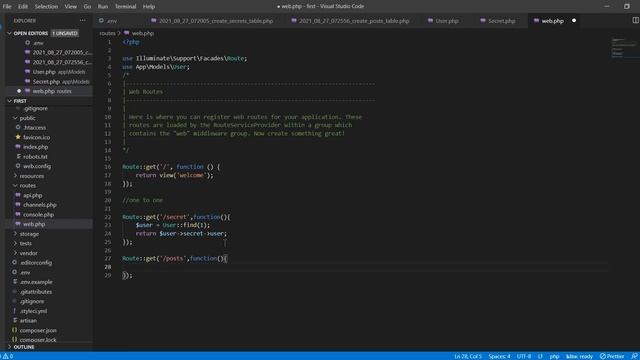Screen dimensions: 640x360
Task: Open api.php in routes folder
Action: tap(32, 196)
